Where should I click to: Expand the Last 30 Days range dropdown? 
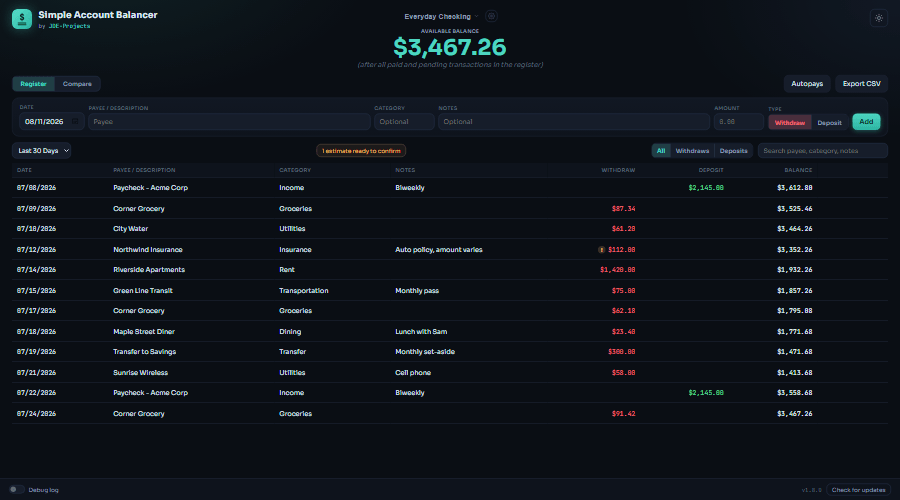pos(41,150)
